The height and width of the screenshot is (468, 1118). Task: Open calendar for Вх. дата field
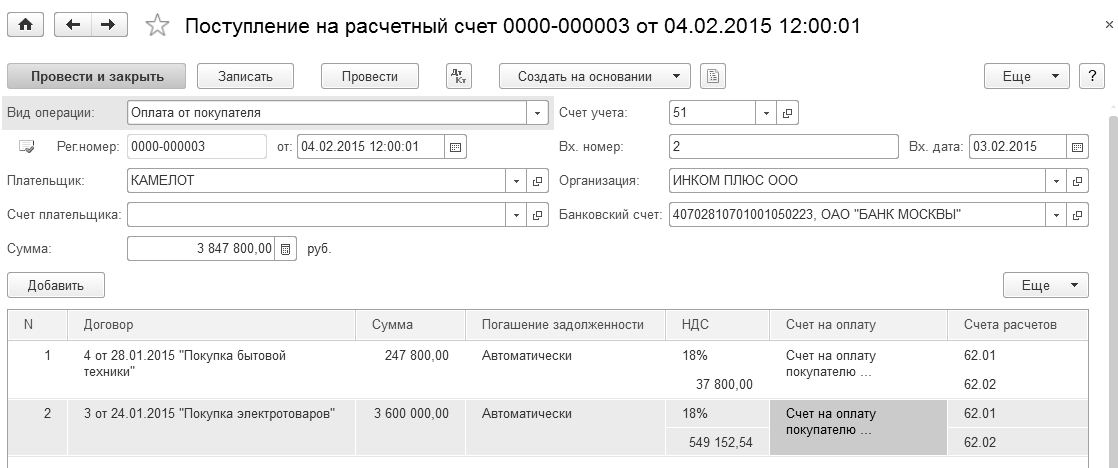(x=1077, y=147)
